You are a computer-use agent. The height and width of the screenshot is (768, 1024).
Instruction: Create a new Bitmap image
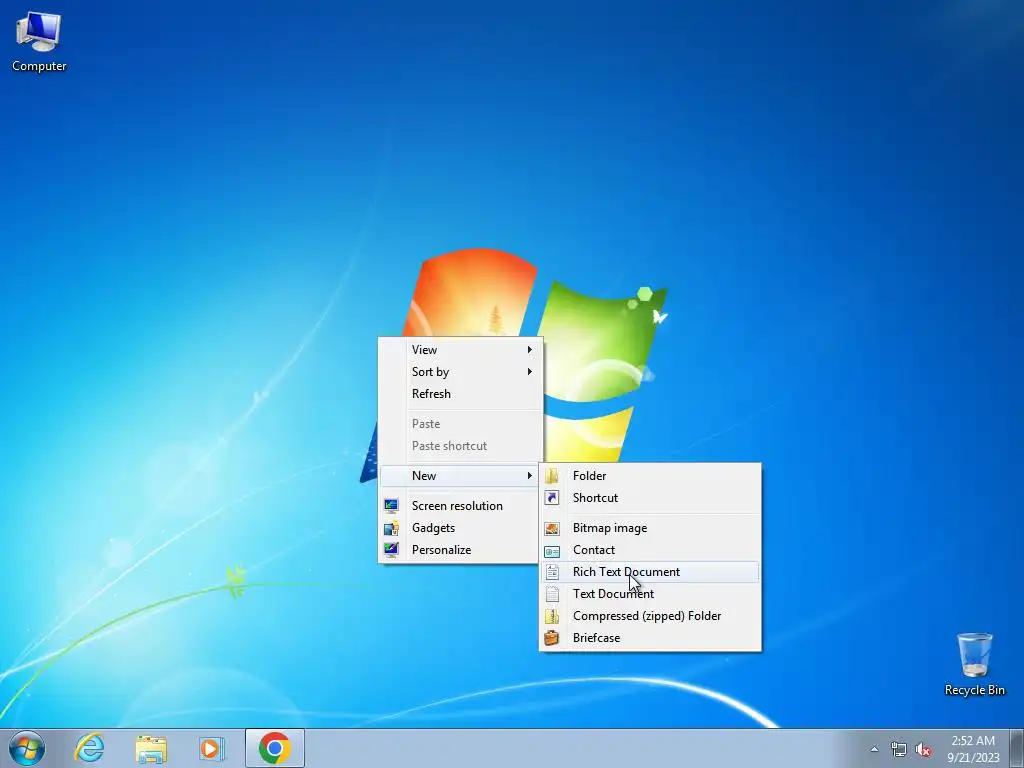650,528
